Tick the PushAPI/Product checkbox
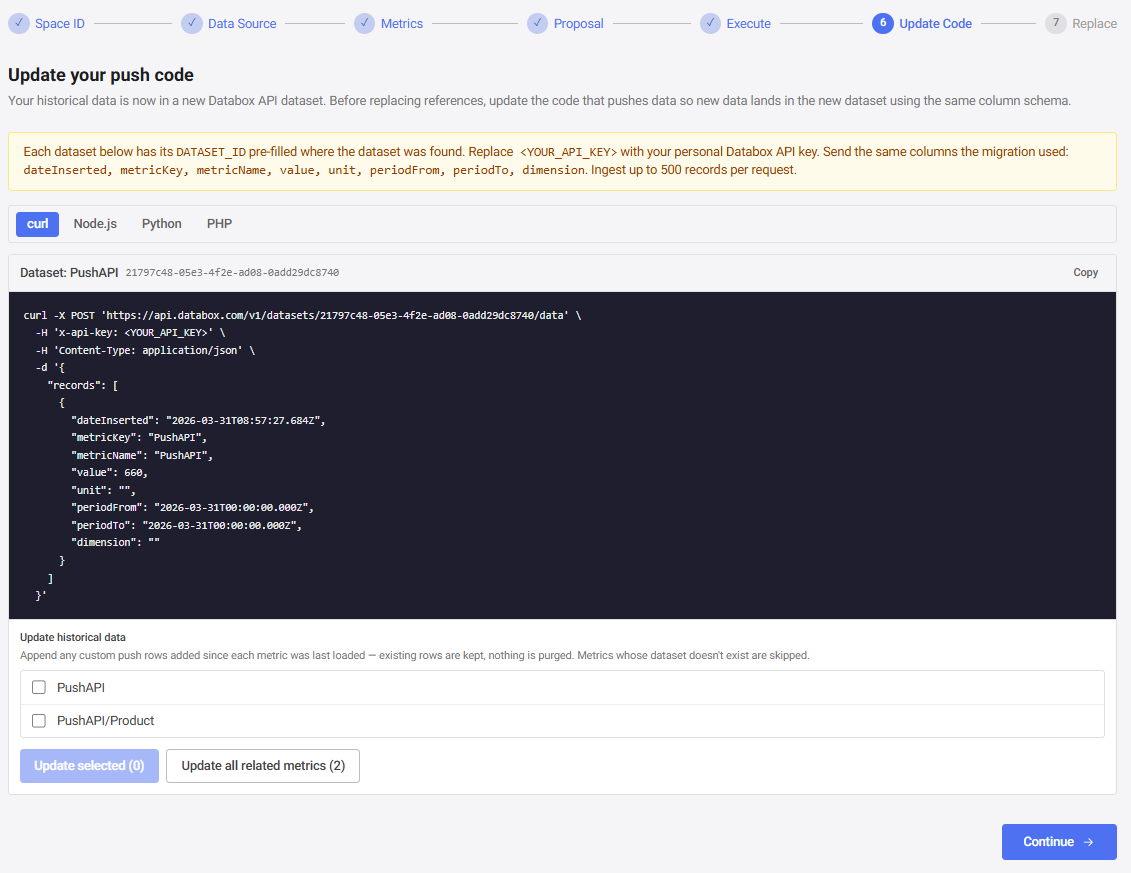The width and height of the screenshot is (1131, 873). tap(39, 721)
